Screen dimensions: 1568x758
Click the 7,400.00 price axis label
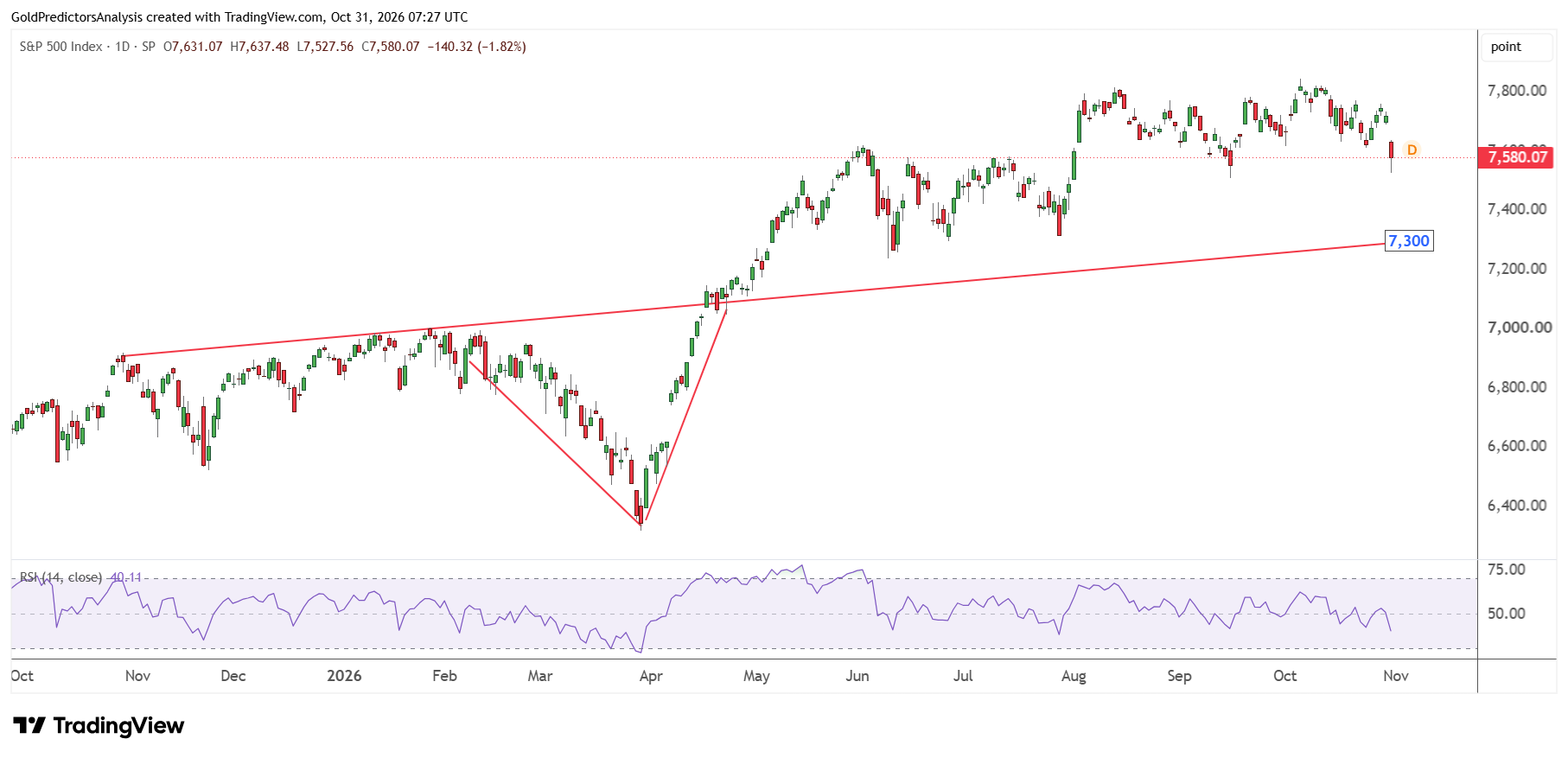tap(1517, 209)
